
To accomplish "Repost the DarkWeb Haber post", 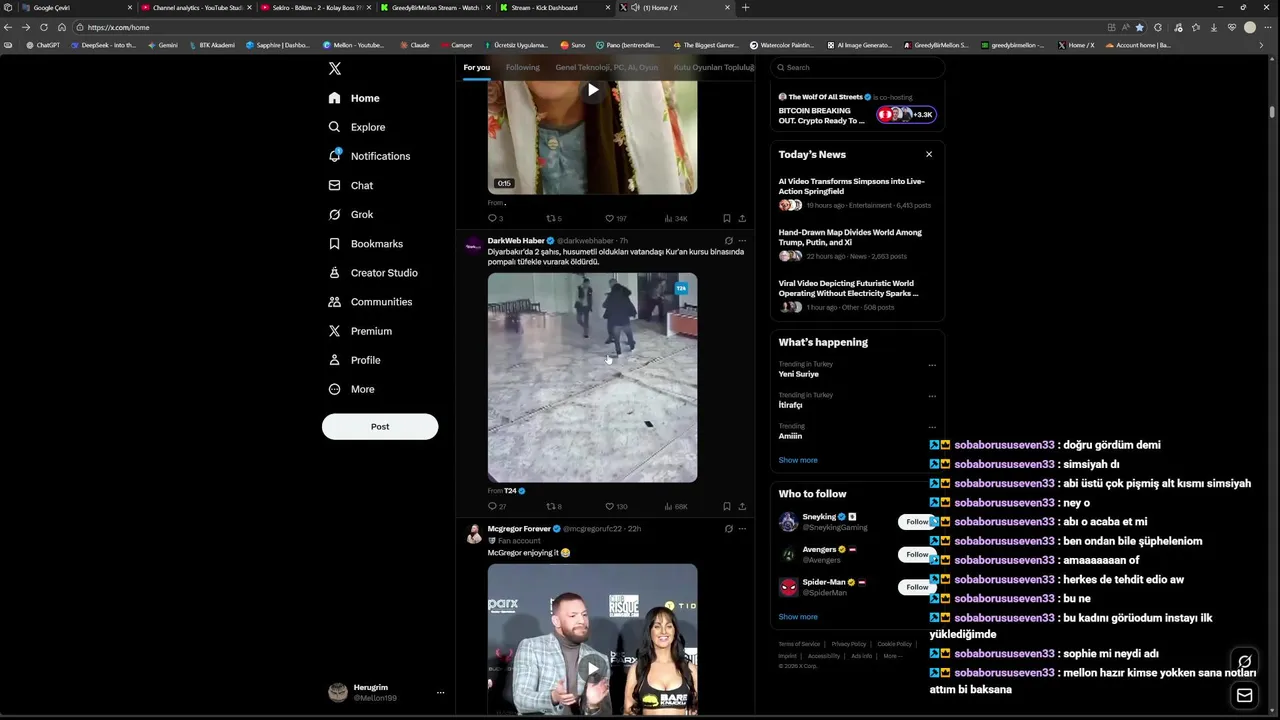I will (554, 506).
